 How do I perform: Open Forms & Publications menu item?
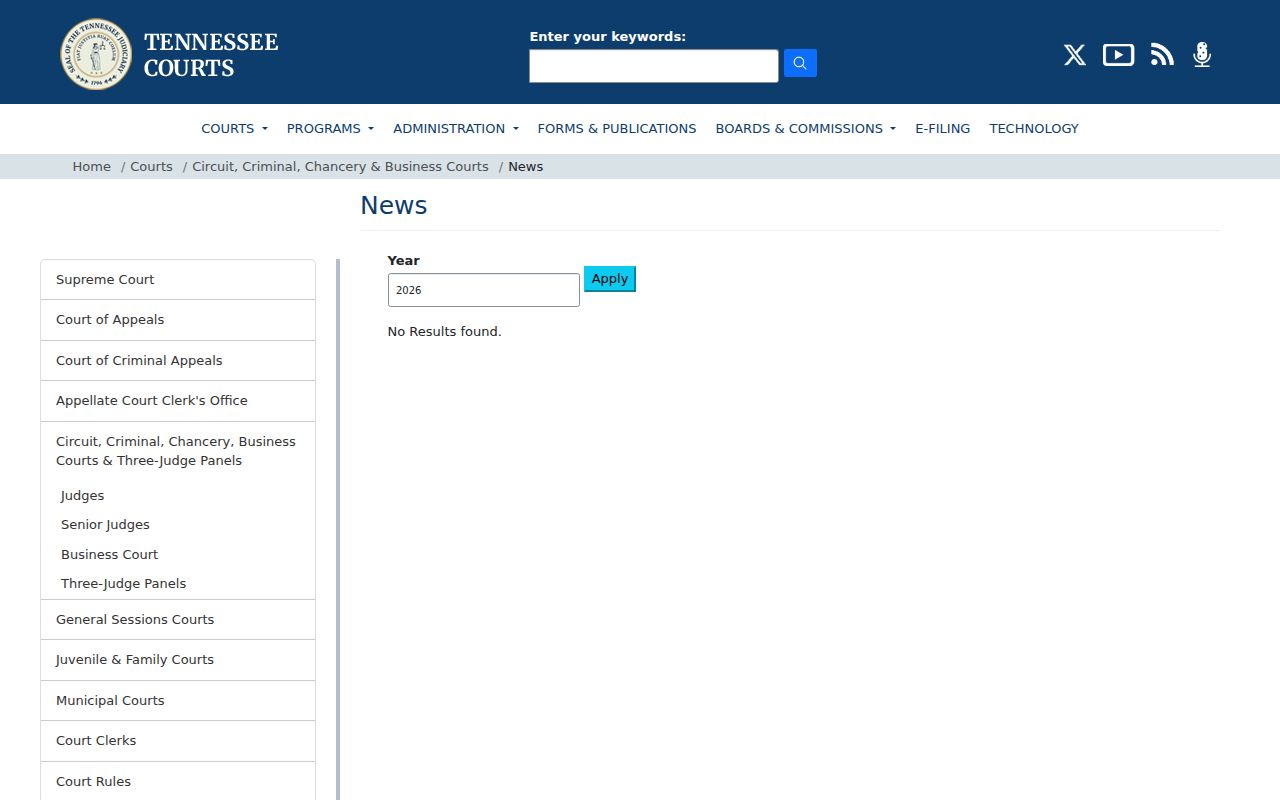click(617, 128)
